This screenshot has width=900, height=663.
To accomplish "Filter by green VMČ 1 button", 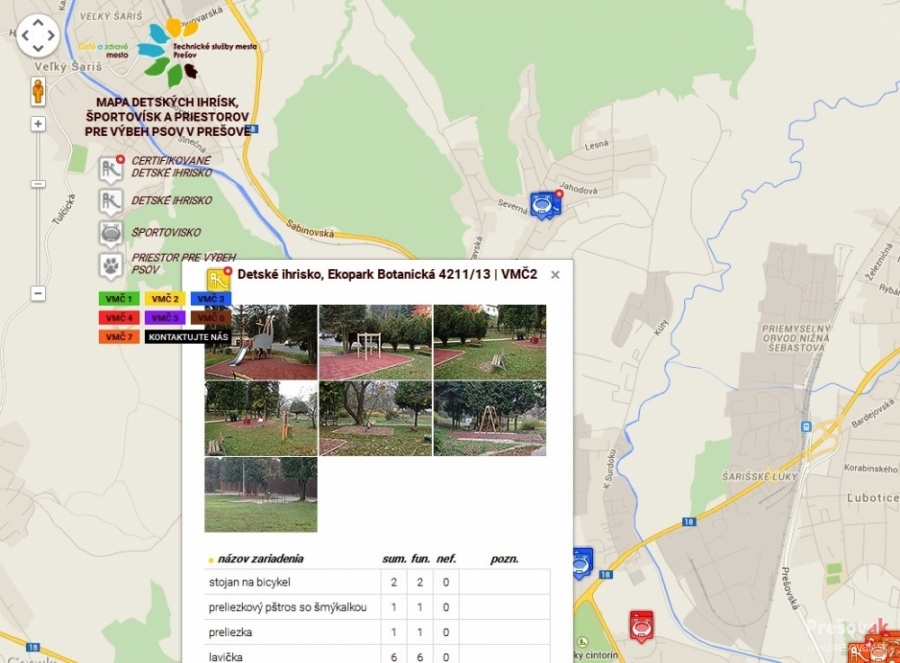I will click(x=119, y=298).
